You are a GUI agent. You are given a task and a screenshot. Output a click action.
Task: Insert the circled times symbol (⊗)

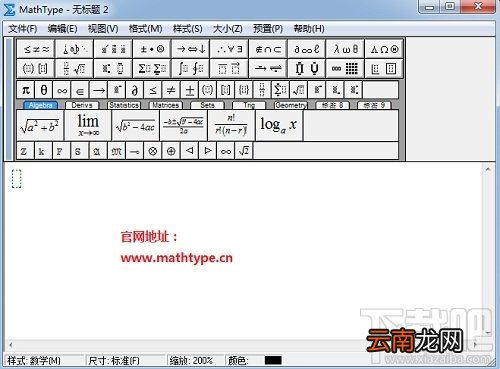(153, 151)
